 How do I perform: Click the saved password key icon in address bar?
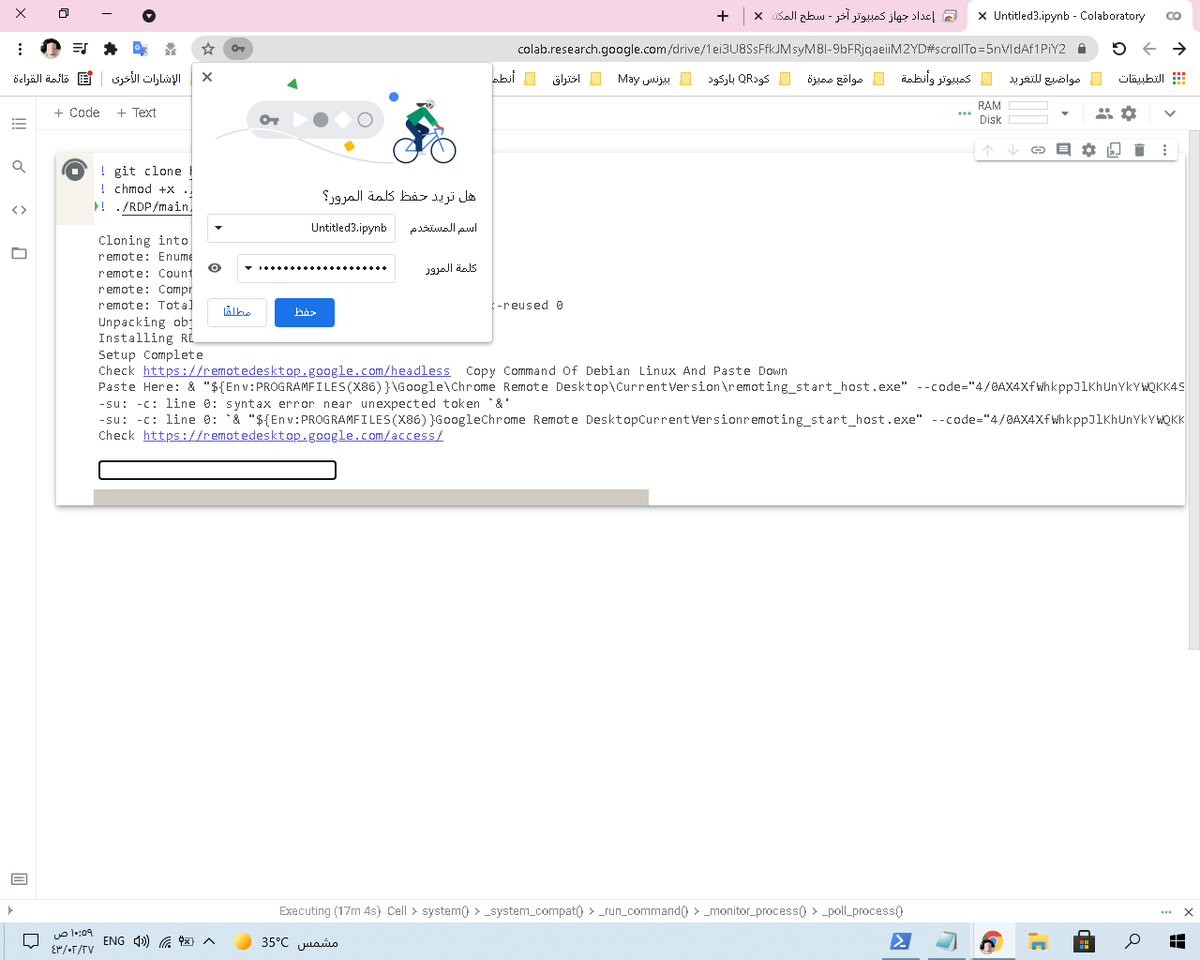tap(238, 48)
